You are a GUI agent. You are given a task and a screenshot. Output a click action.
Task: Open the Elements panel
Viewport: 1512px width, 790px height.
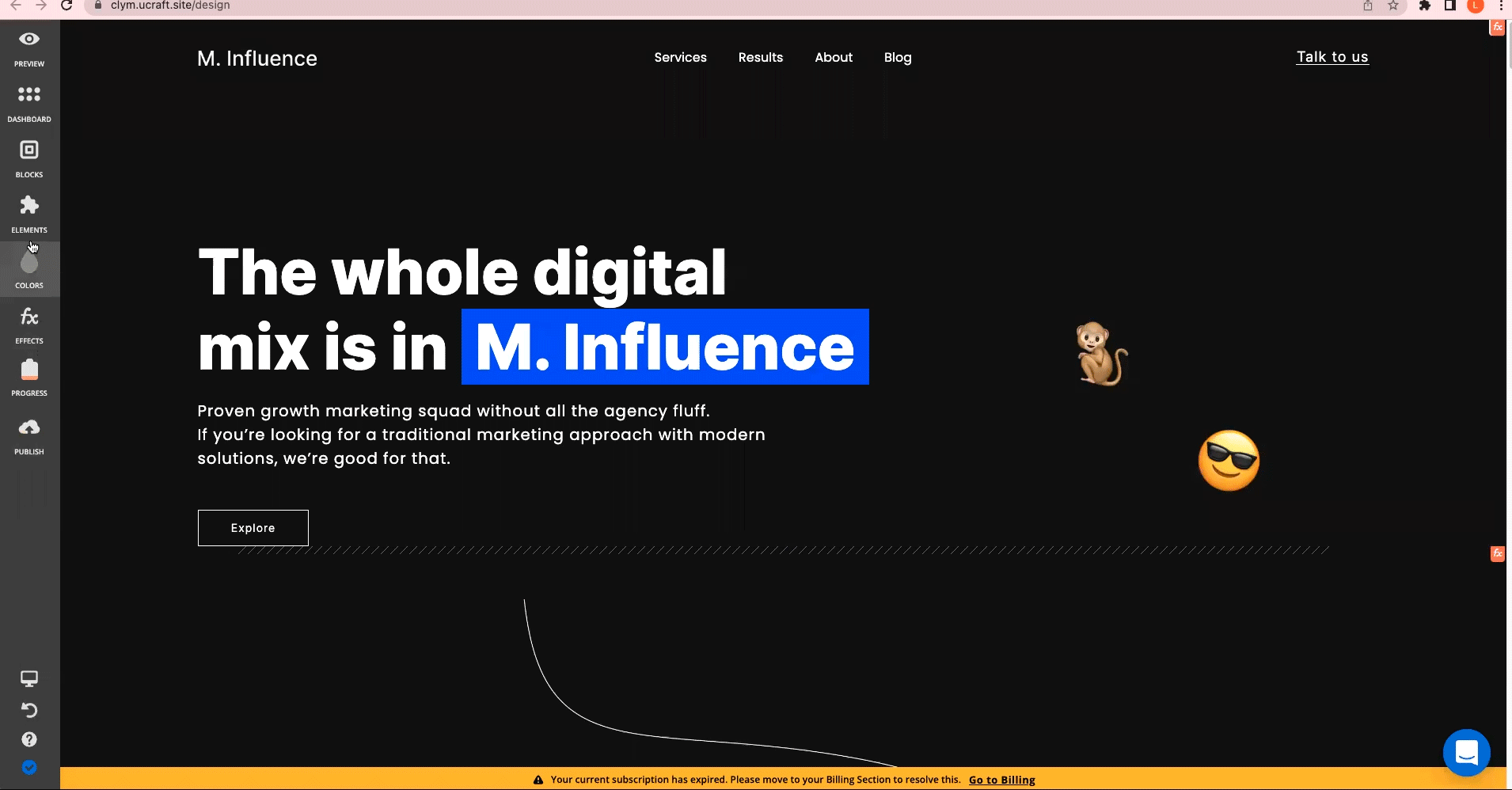[29, 215]
